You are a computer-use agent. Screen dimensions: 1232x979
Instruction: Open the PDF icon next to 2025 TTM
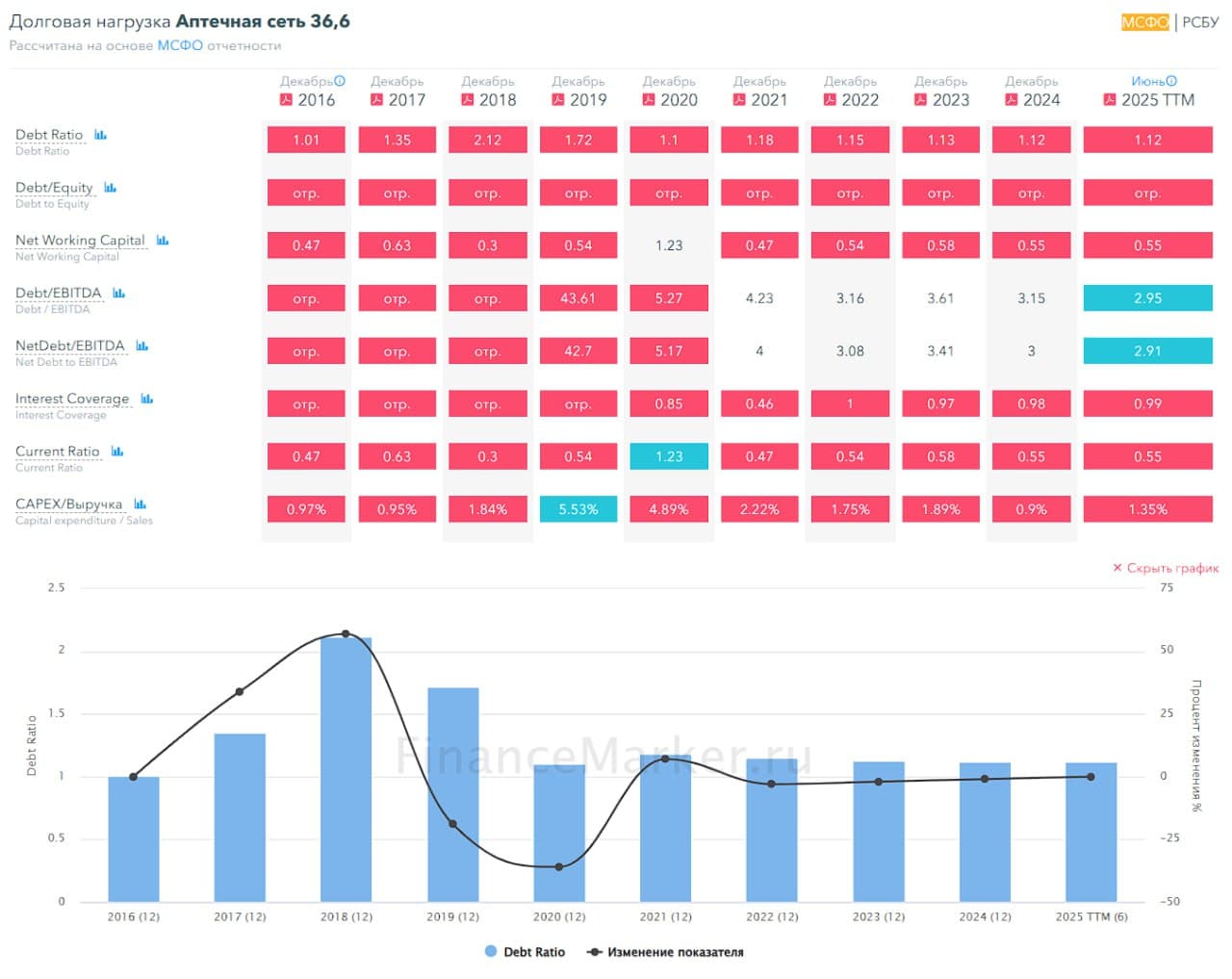1109,100
